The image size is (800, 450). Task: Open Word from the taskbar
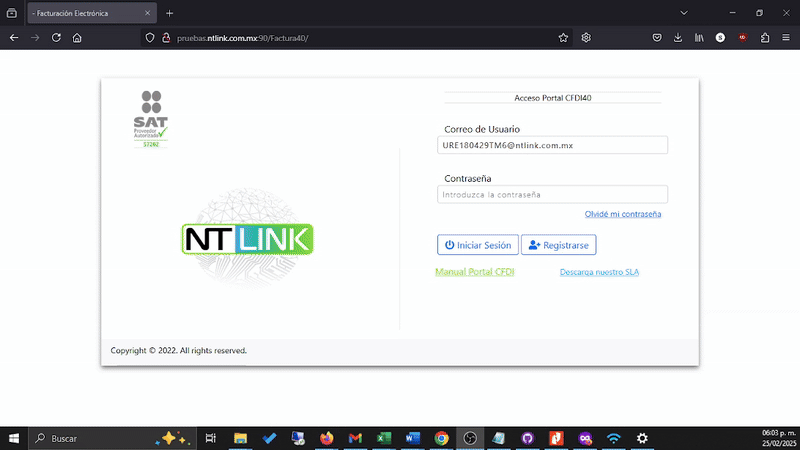[x=412, y=438]
